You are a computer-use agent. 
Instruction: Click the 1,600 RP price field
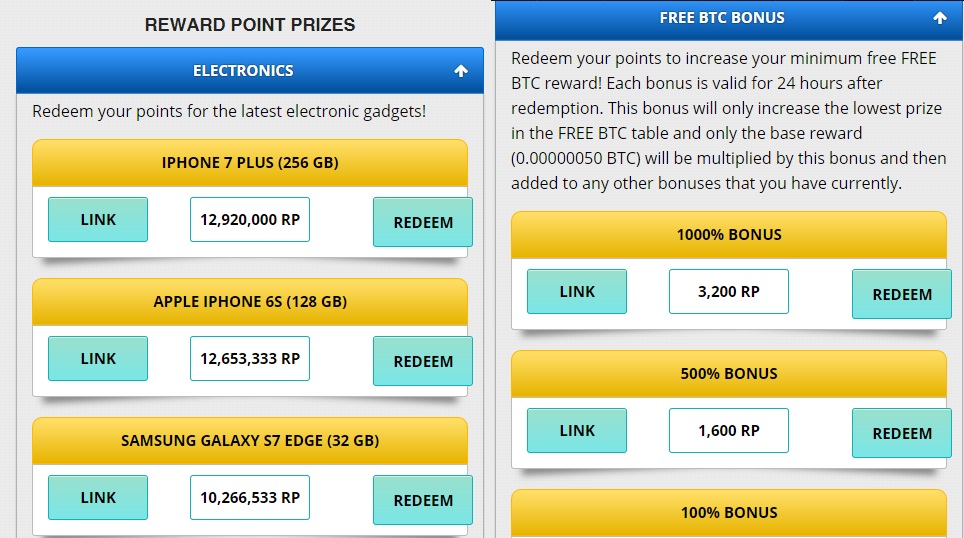pyautogui.click(x=729, y=430)
